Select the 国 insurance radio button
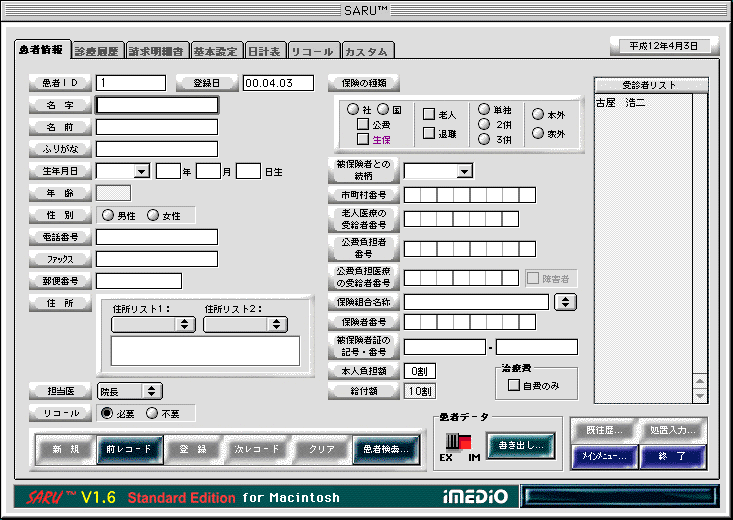Screen dimensions: 733x520 [x=383, y=109]
